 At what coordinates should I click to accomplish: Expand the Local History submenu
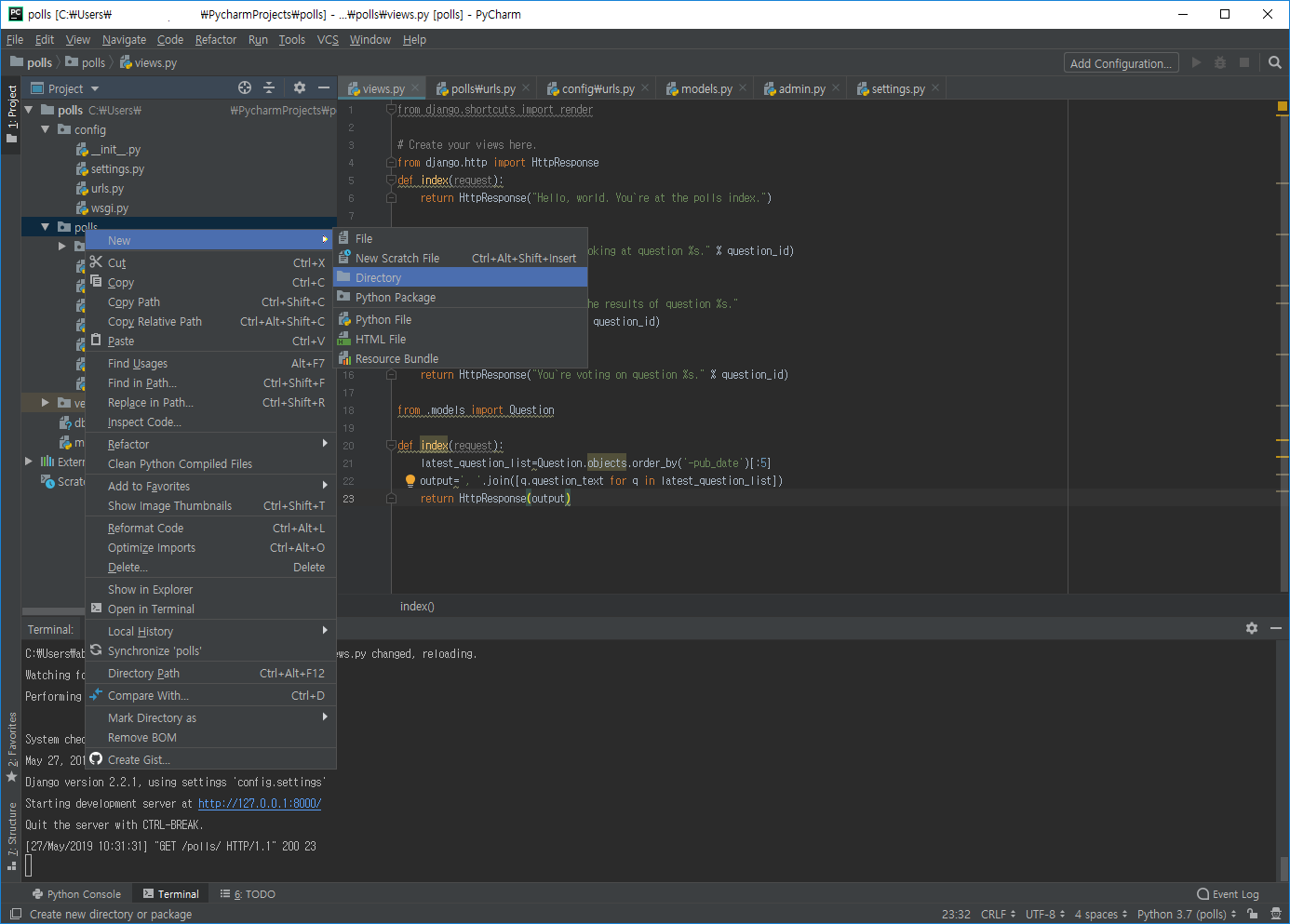pyautogui.click(x=210, y=631)
